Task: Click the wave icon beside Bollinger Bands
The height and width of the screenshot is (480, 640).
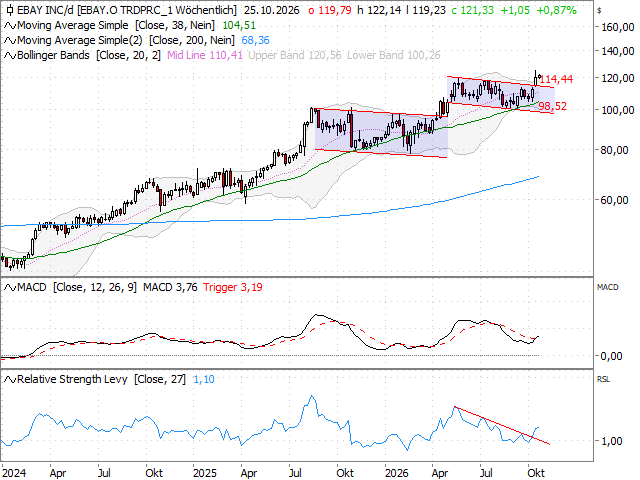Action: click(10, 56)
